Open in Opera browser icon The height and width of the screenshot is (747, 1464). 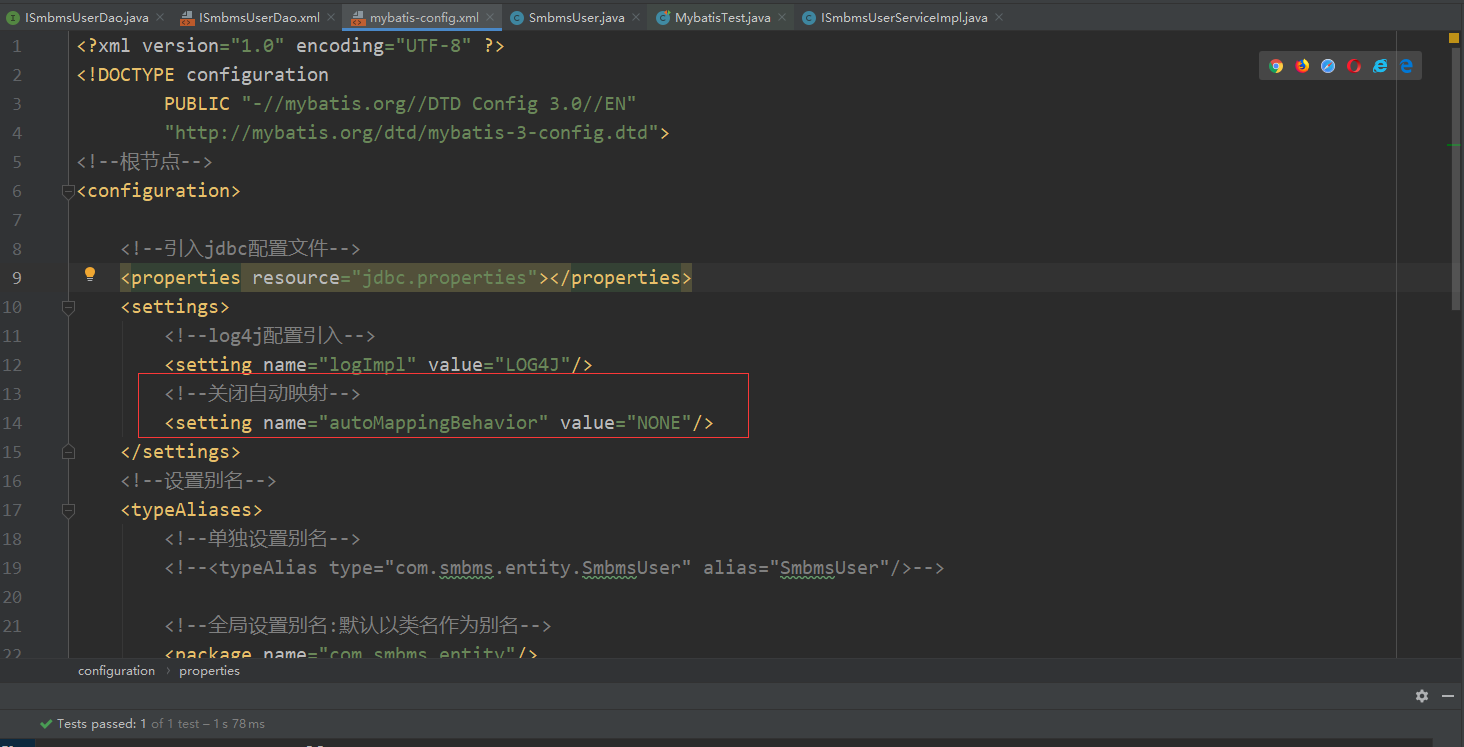coord(1354,66)
